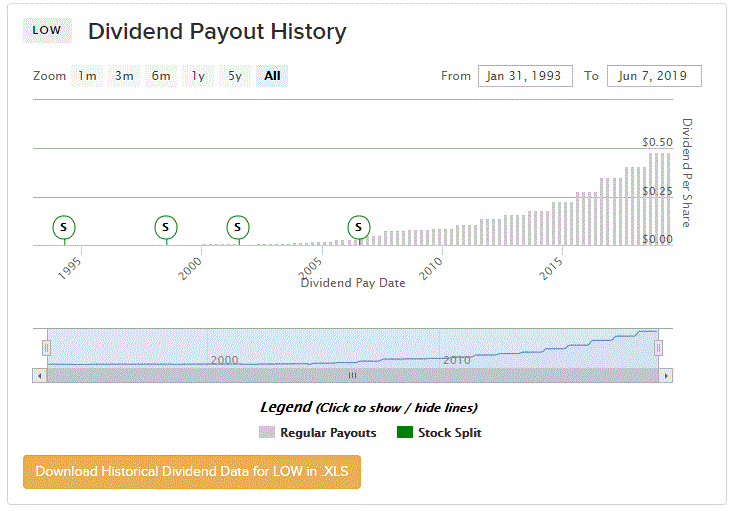Screen dimensions: 738x511
Task: Click the Dividend Payout History heading
Action: click(217, 32)
